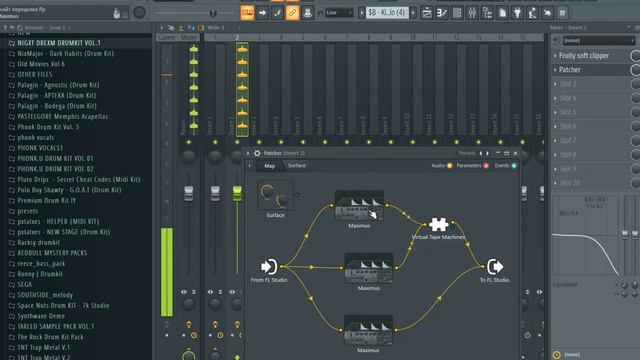Toggle Events connections visibility in Patcher
The image size is (640, 360).
(x=514, y=166)
